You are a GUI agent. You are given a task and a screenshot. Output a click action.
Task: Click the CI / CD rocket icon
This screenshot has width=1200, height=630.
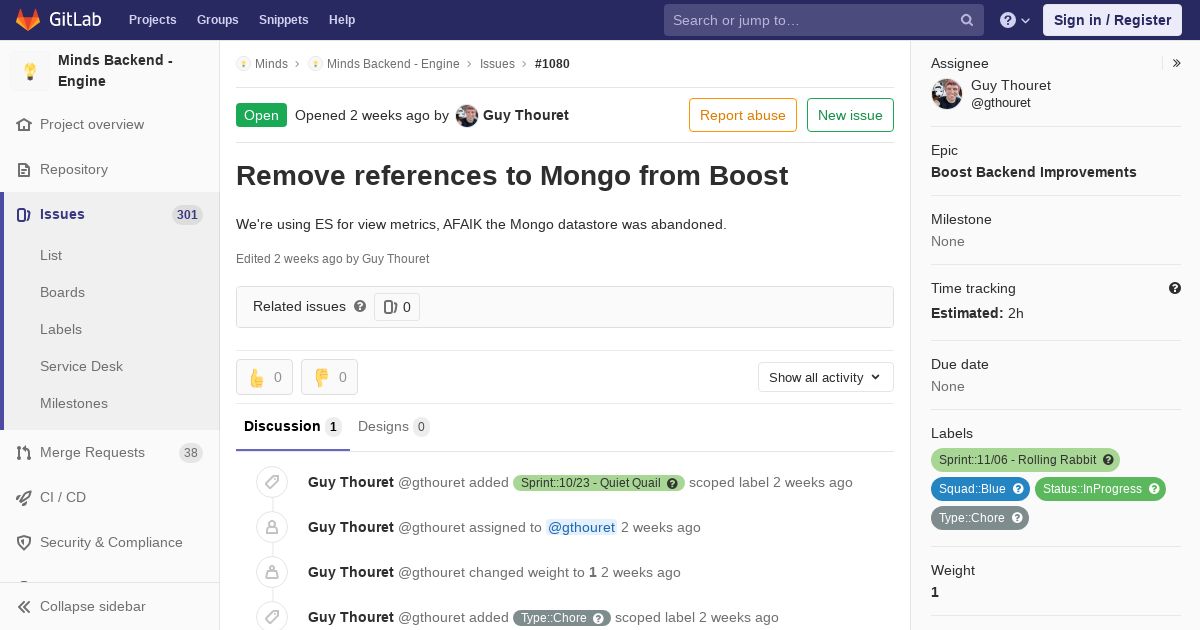click(24, 498)
